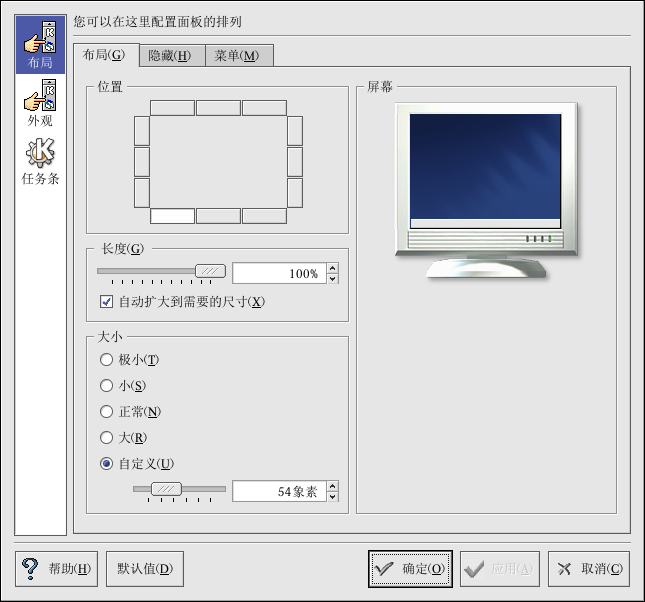Image resolution: width=645 pixels, height=602 pixels.
Task: Select the 布局 layout sidebar icon
Action: click(x=40, y=44)
